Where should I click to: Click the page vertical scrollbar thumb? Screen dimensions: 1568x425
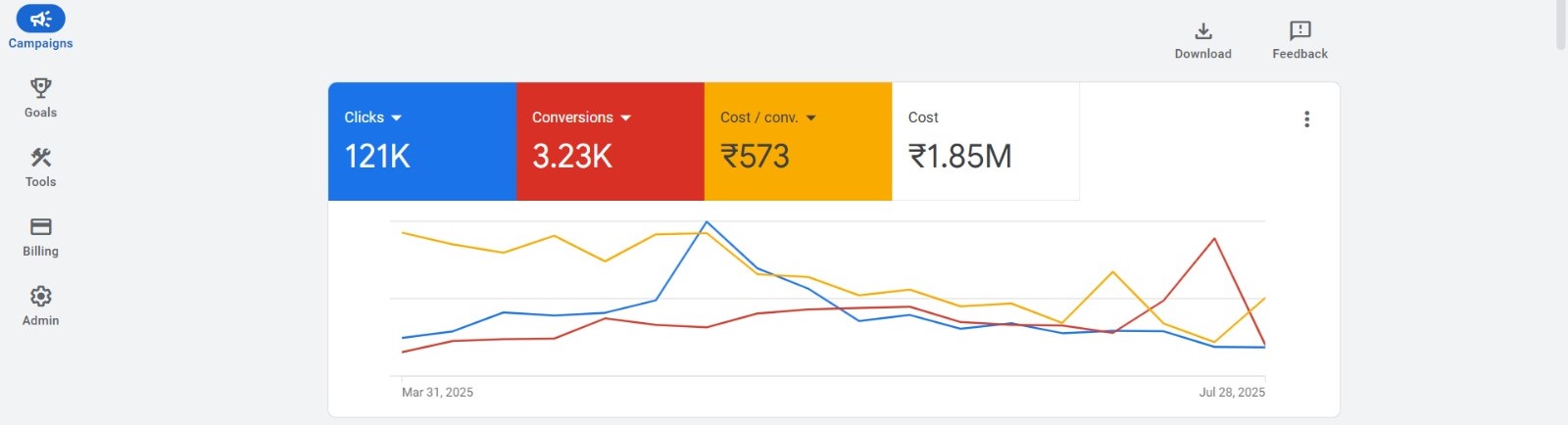(1561, 24)
